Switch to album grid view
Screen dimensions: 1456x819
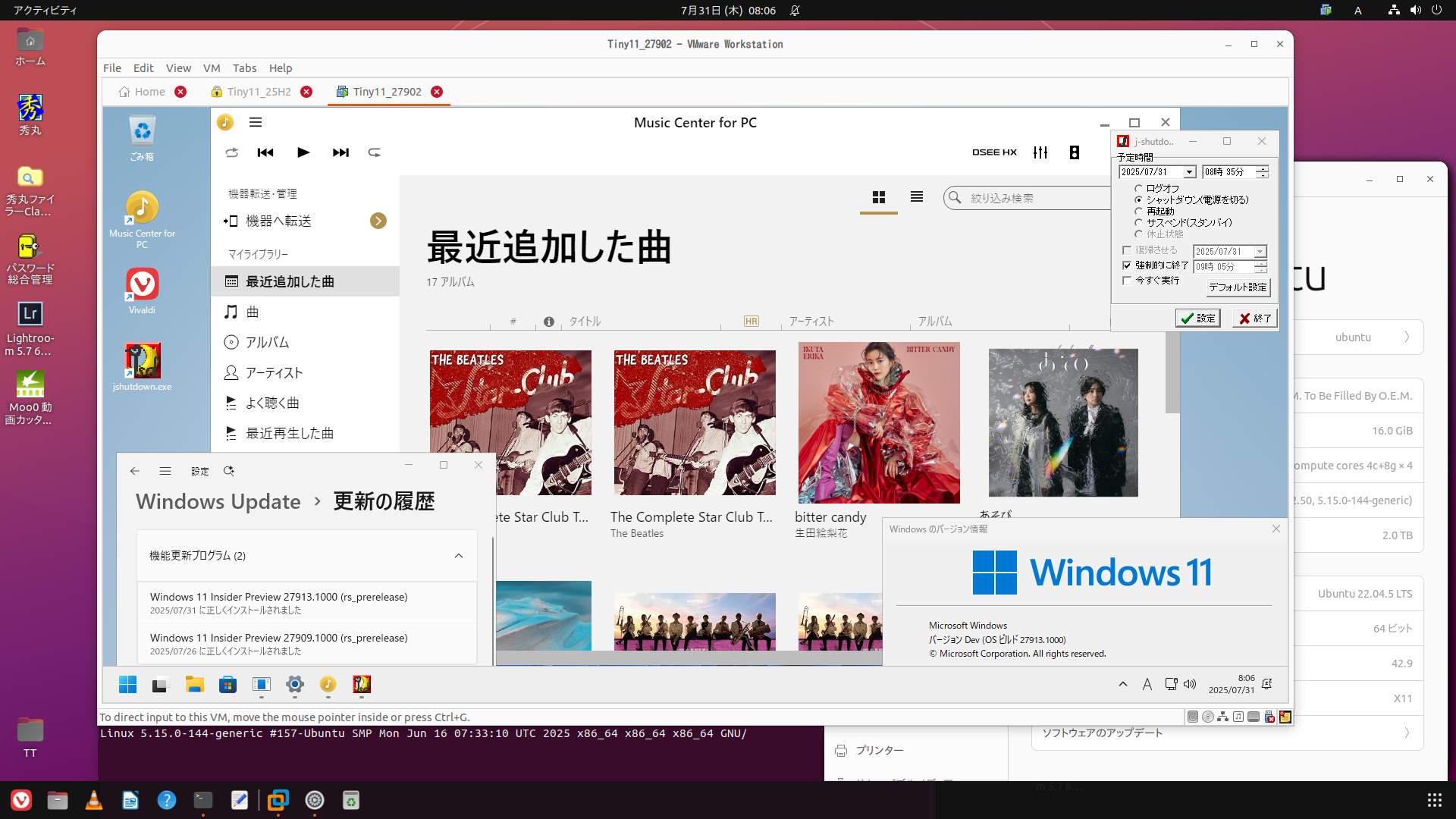(879, 197)
